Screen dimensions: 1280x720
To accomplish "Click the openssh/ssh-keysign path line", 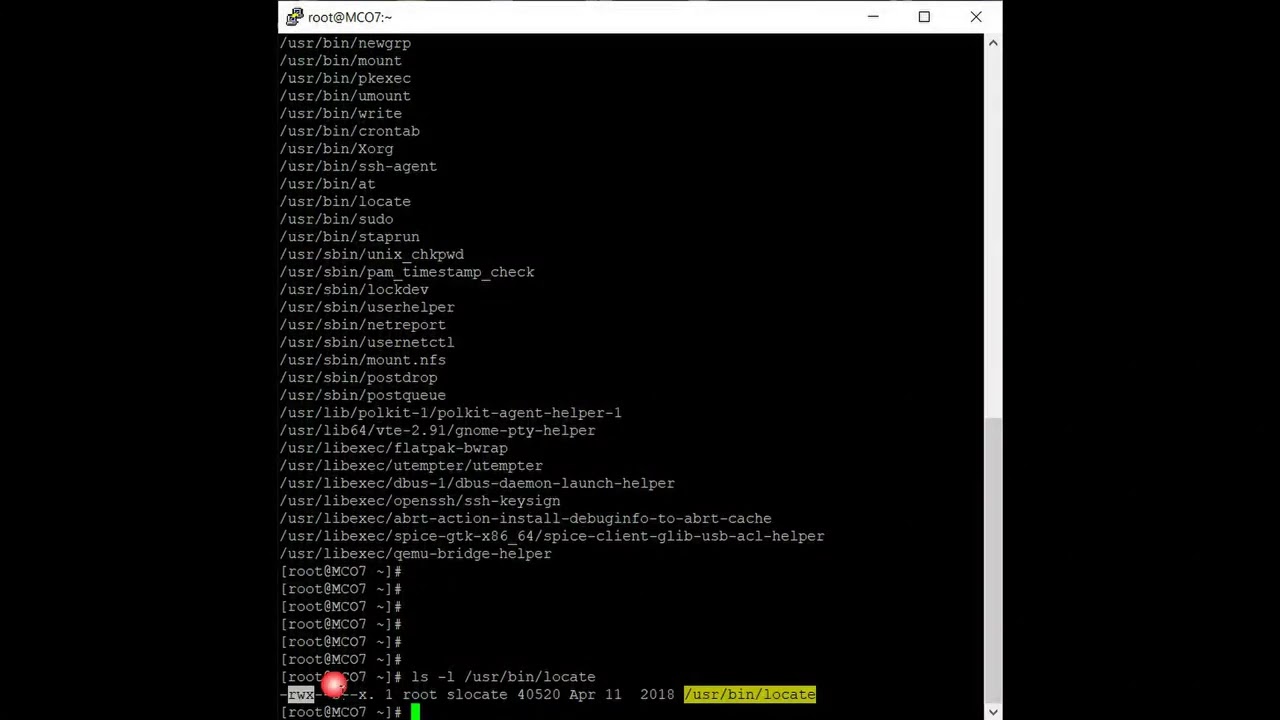I will click(x=420, y=501).
